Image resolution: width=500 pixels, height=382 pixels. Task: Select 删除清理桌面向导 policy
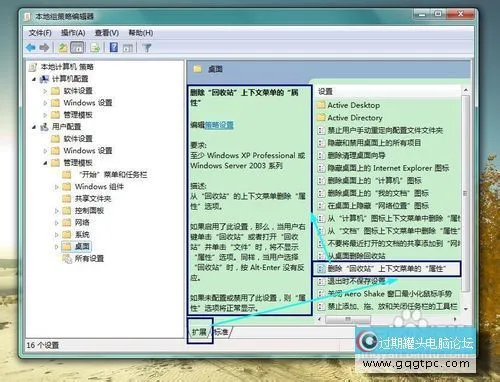356,156
